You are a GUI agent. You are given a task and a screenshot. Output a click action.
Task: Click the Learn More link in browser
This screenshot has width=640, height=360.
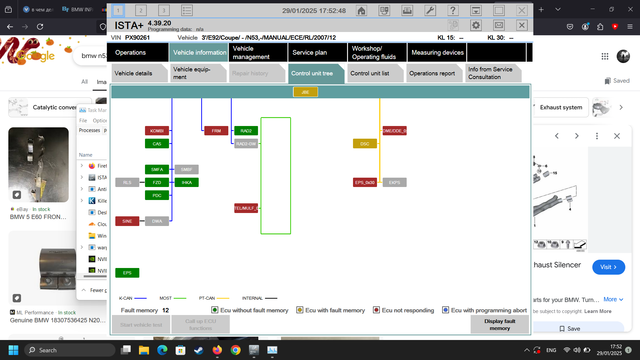(x=598, y=311)
